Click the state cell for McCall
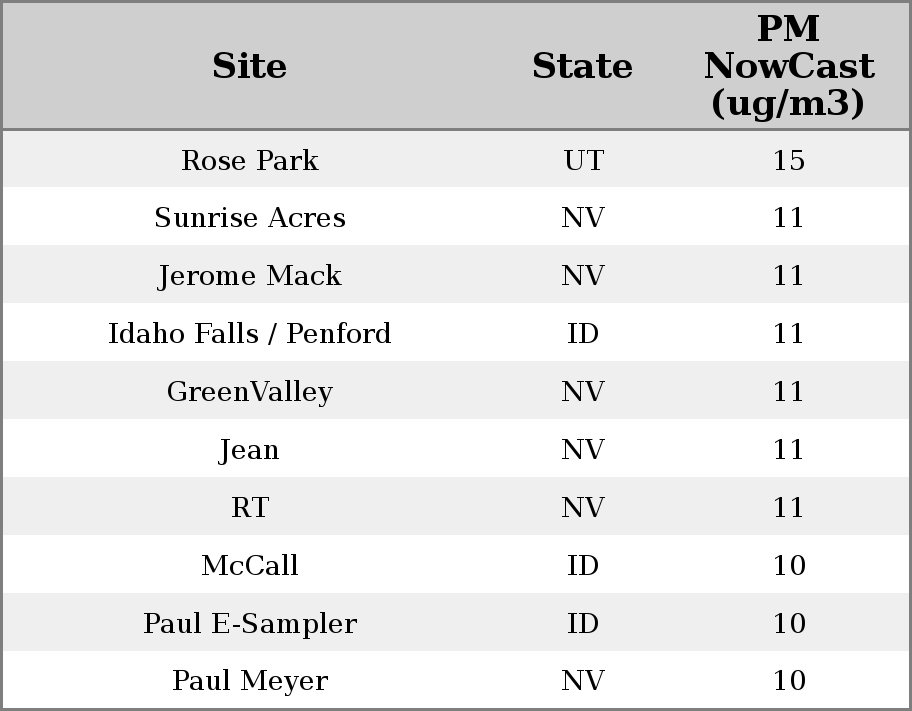This screenshot has width=912, height=711. [x=583, y=565]
